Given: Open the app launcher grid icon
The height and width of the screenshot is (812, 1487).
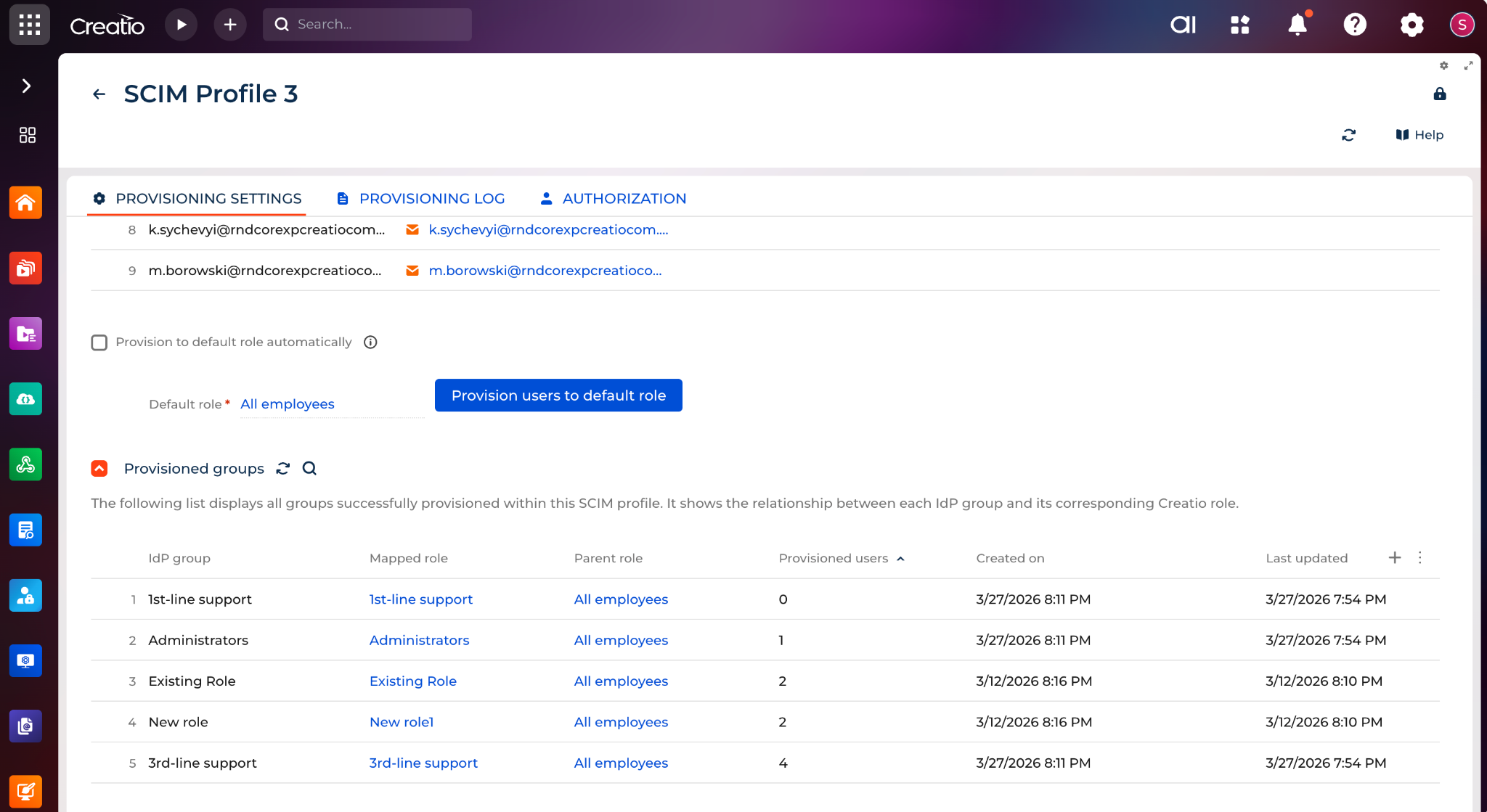Looking at the screenshot, I should (30, 25).
